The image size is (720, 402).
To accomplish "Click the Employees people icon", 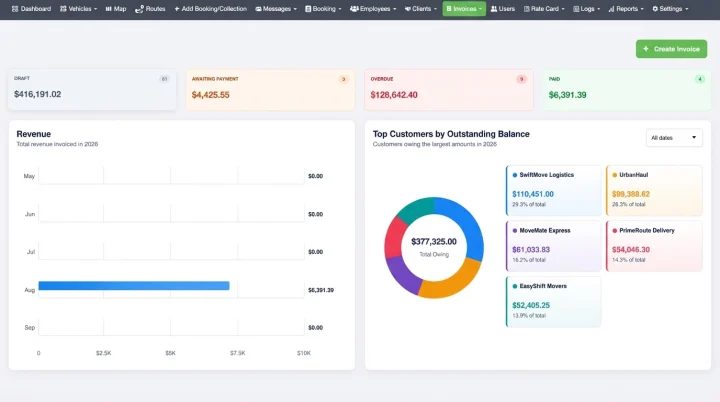I will [354, 9].
